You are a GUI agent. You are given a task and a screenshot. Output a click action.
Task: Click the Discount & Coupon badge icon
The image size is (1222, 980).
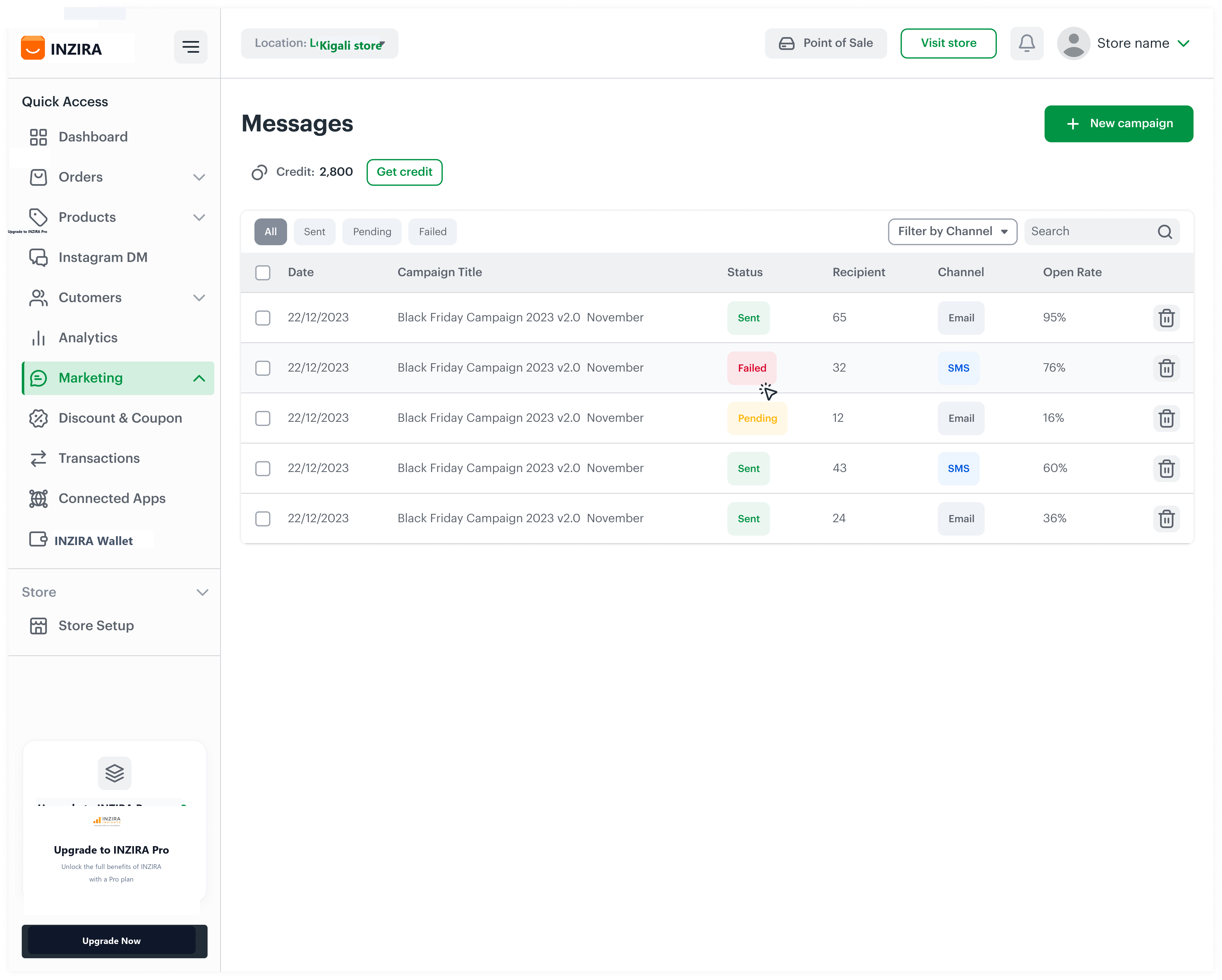click(x=38, y=418)
